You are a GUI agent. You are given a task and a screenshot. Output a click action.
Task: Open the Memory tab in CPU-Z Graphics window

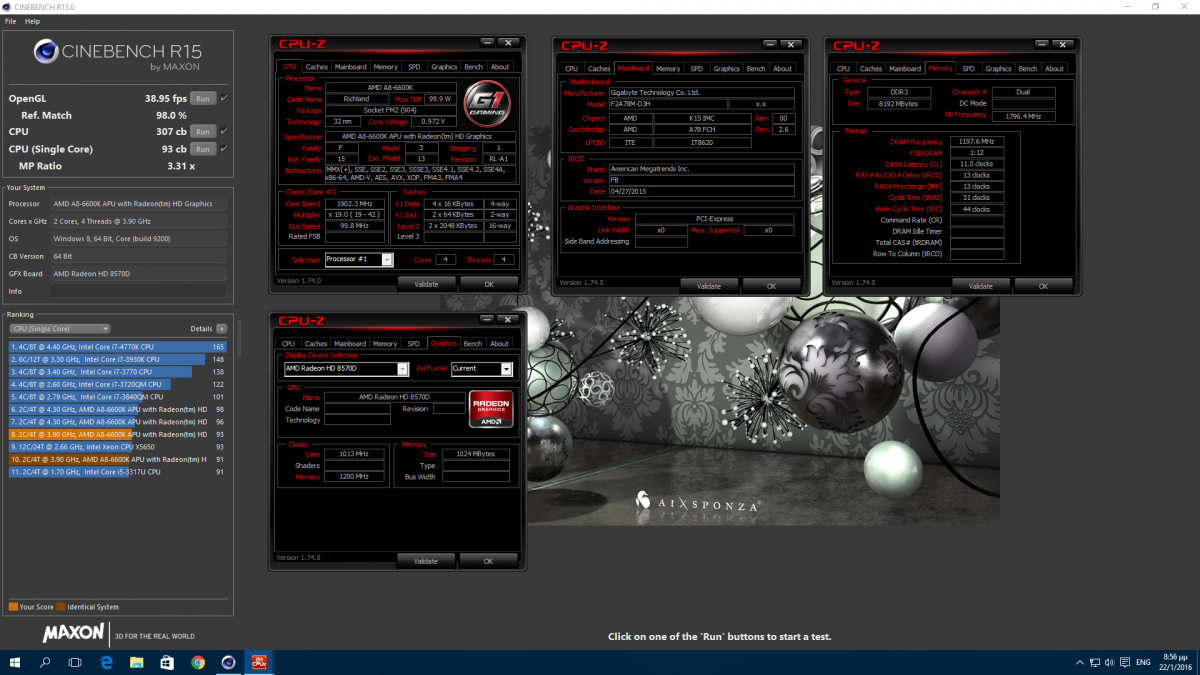[x=386, y=344]
